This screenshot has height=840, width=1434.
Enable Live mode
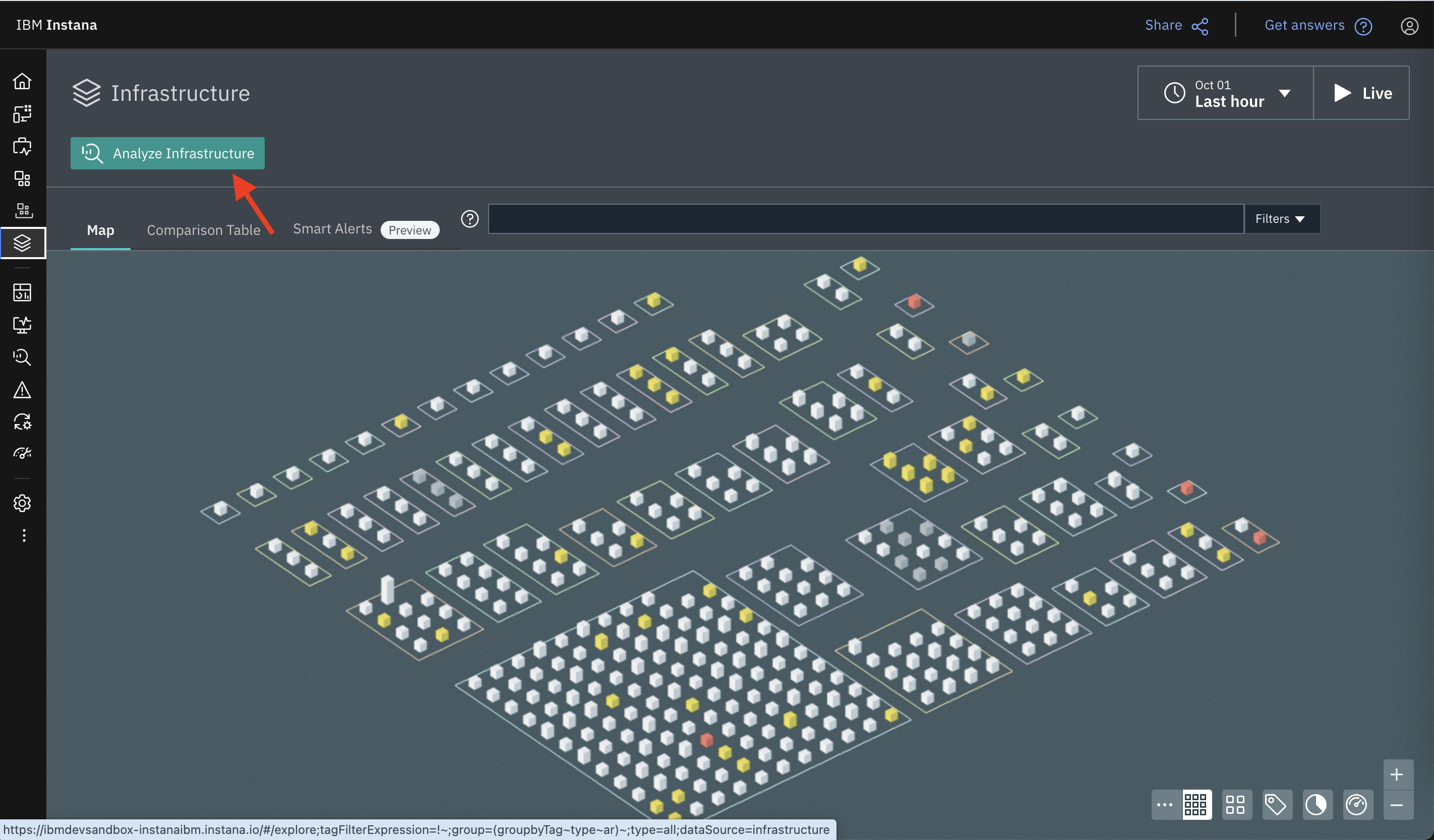tap(1362, 93)
